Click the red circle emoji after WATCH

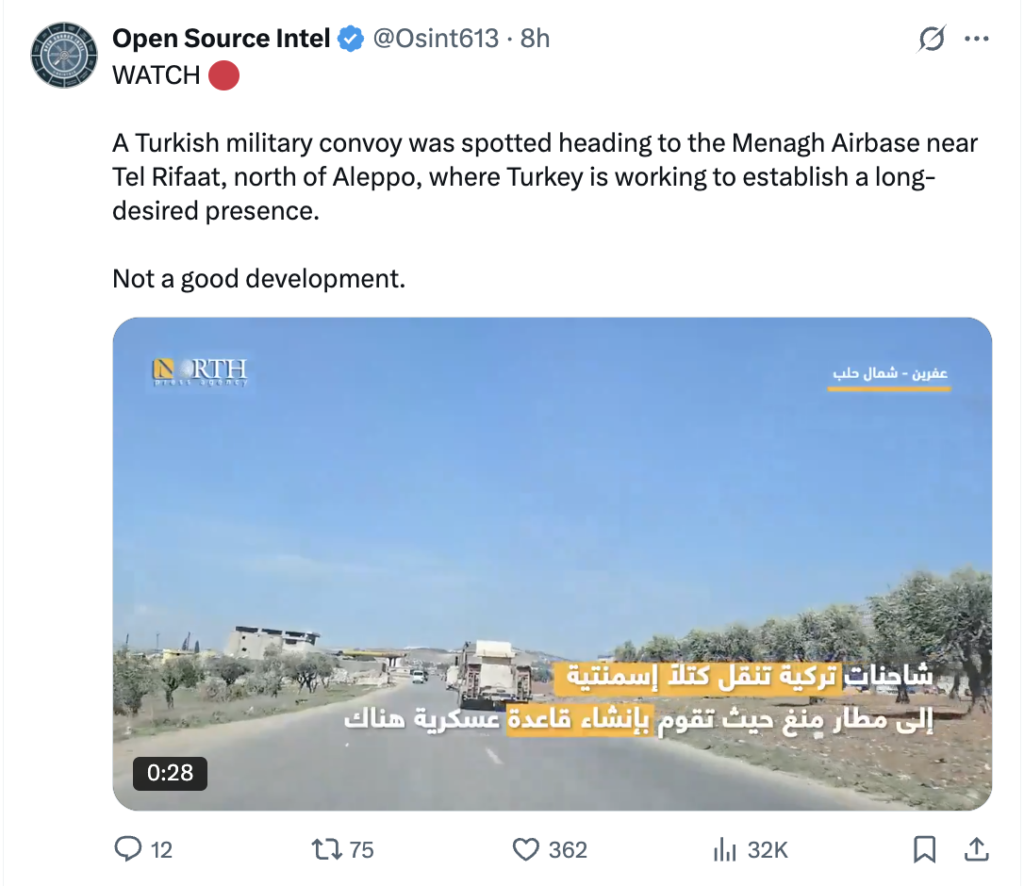[224, 75]
